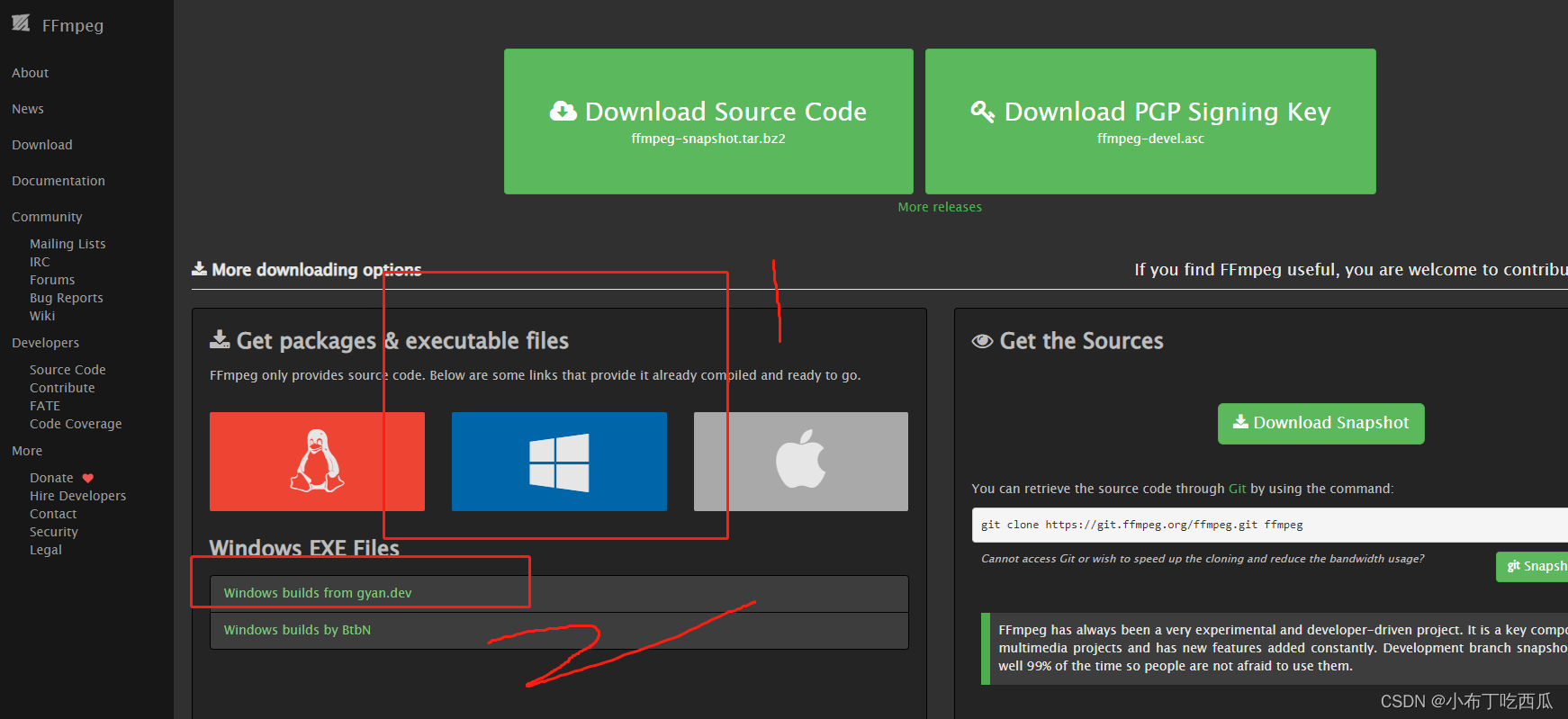Viewport: 1568px width, 719px height.
Task: Select Developers in the sidebar
Action: pos(45,343)
